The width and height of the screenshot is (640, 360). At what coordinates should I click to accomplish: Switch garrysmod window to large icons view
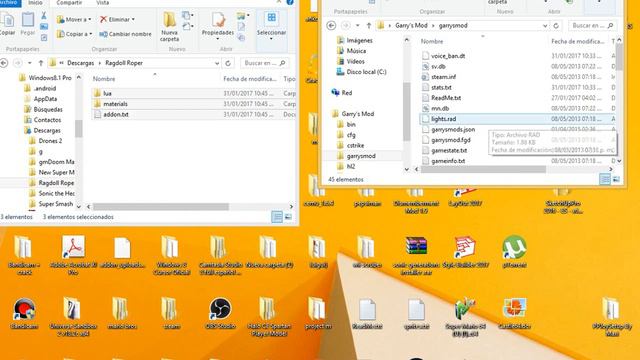616,179
